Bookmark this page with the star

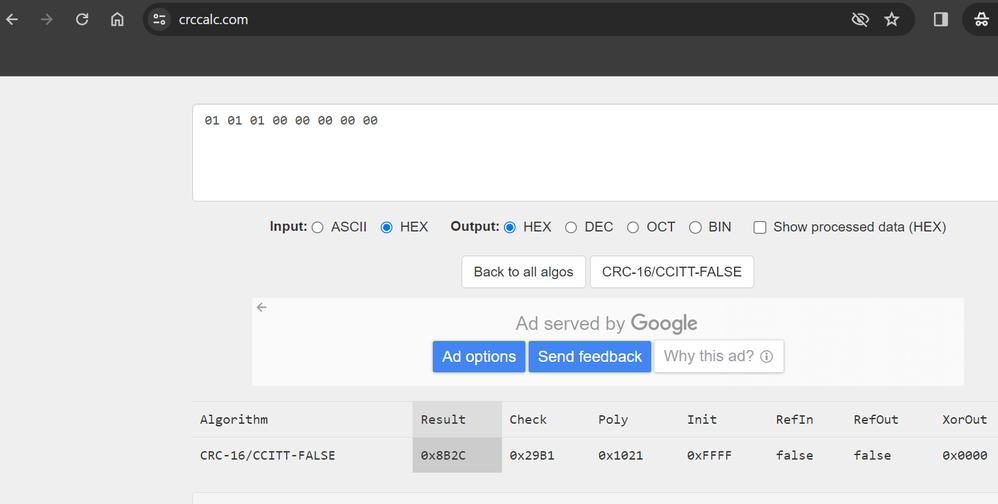[892, 19]
